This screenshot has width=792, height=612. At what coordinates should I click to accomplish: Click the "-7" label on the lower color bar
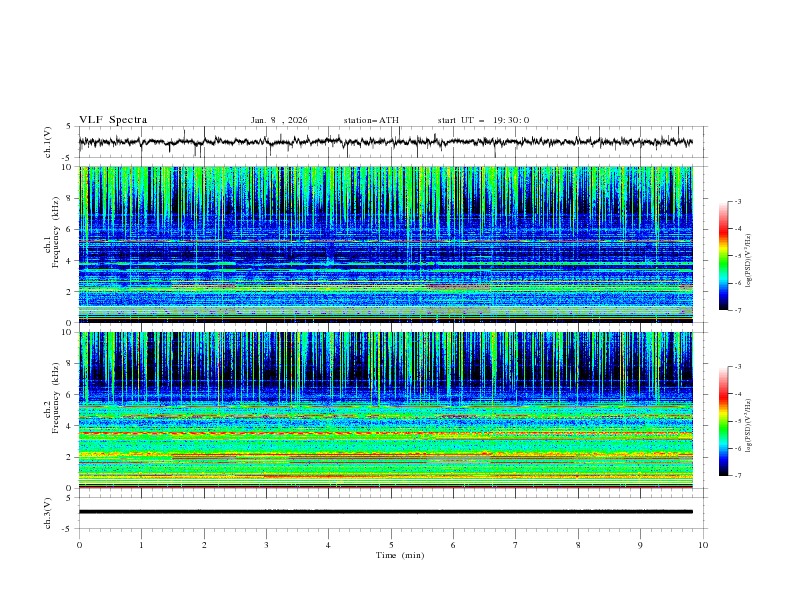point(738,476)
